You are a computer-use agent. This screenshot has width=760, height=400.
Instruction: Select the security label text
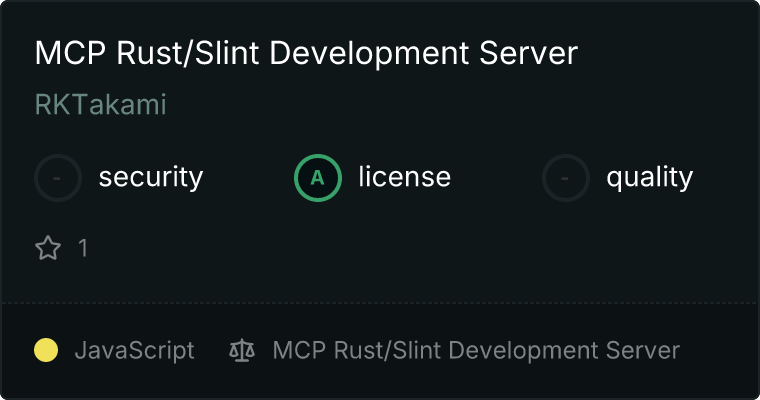click(x=151, y=177)
